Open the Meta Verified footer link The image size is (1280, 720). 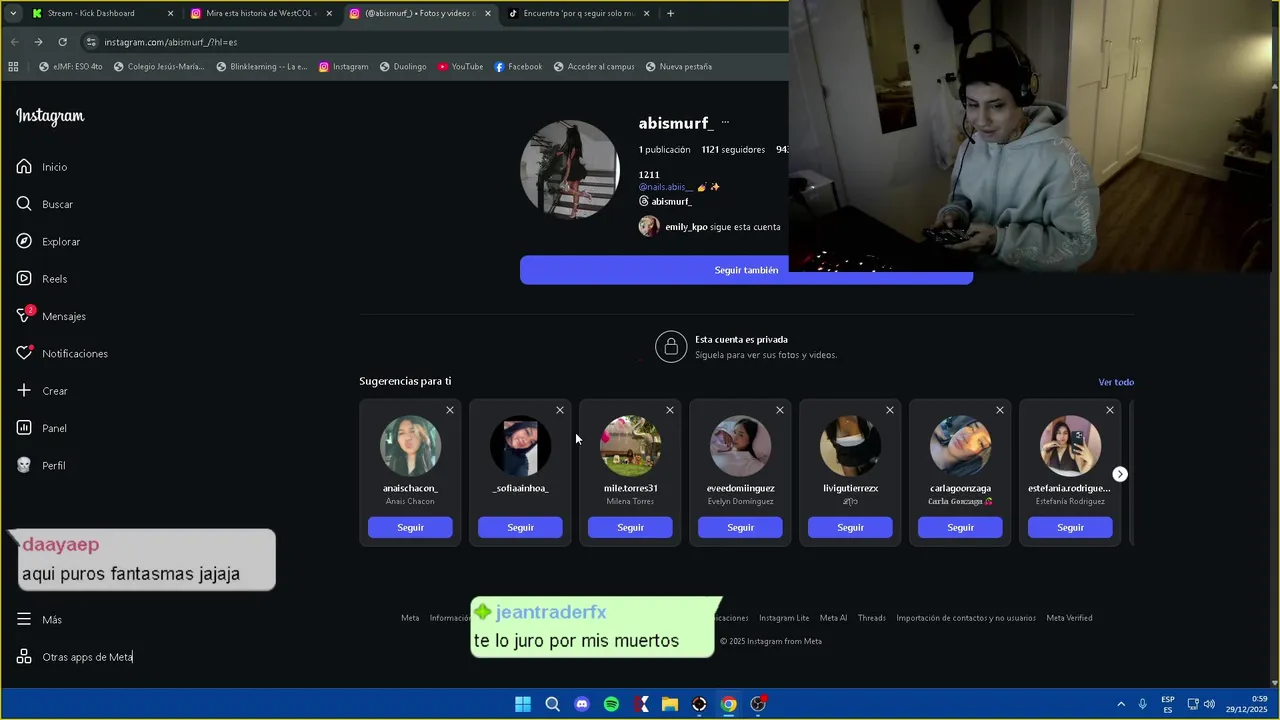[x=1069, y=618]
